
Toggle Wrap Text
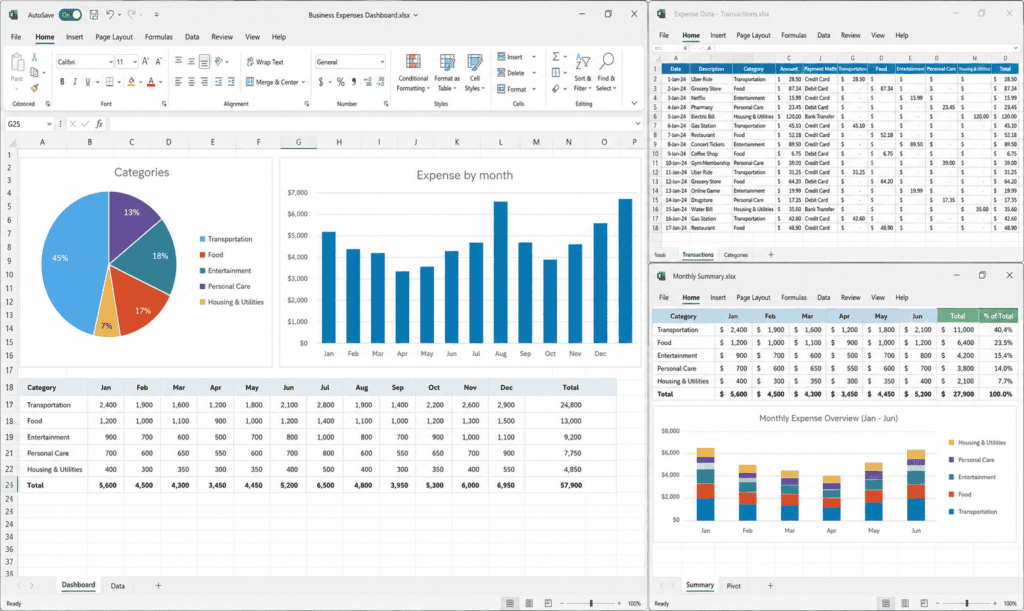(265, 62)
